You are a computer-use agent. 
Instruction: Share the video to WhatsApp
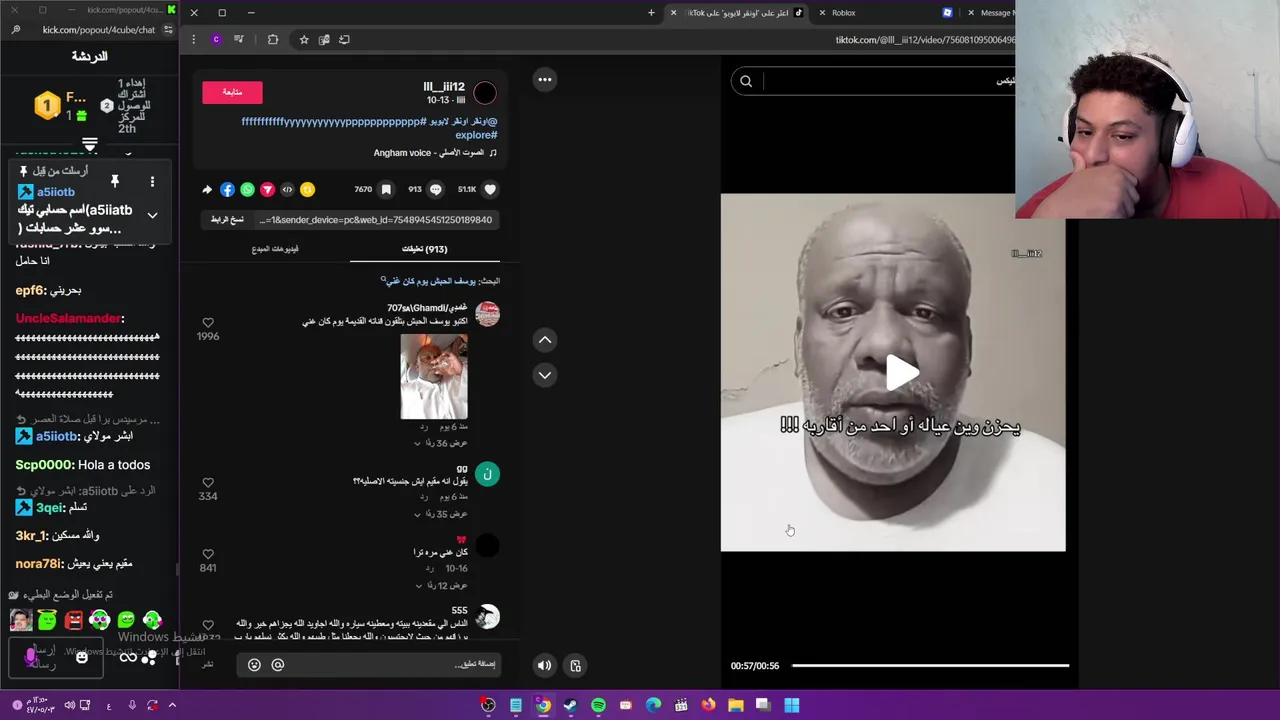tap(247, 189)
